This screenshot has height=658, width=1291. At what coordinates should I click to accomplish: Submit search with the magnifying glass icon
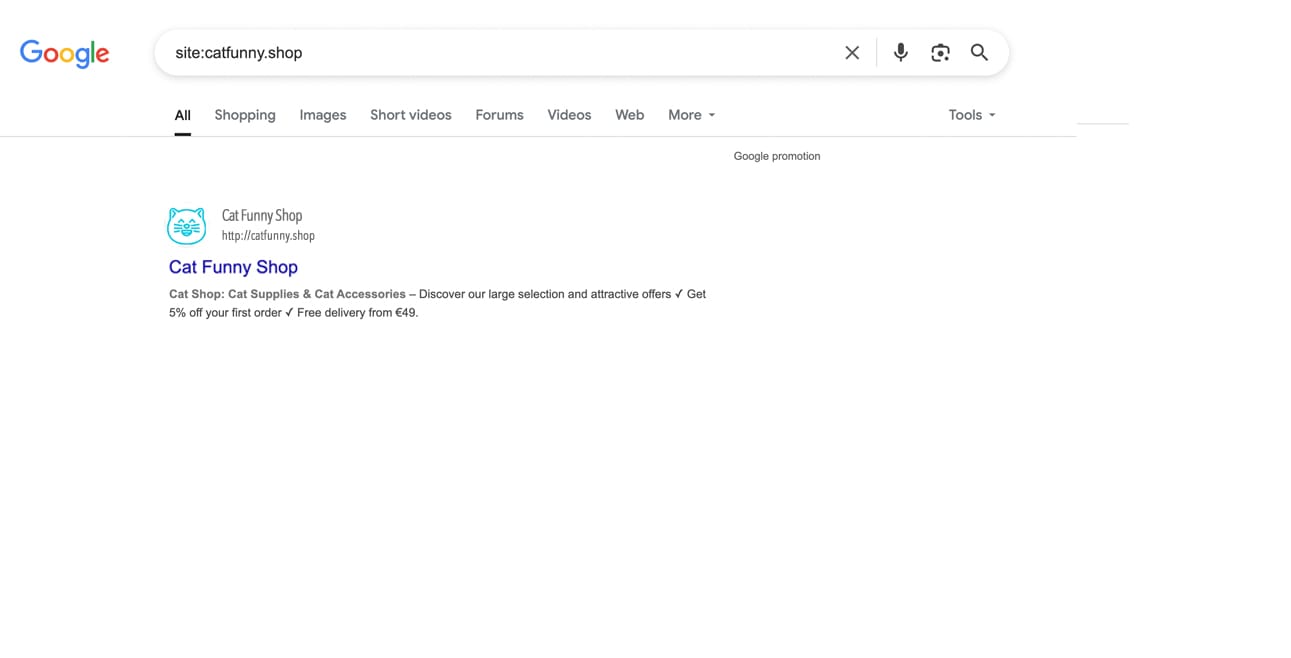coord(979,53)
